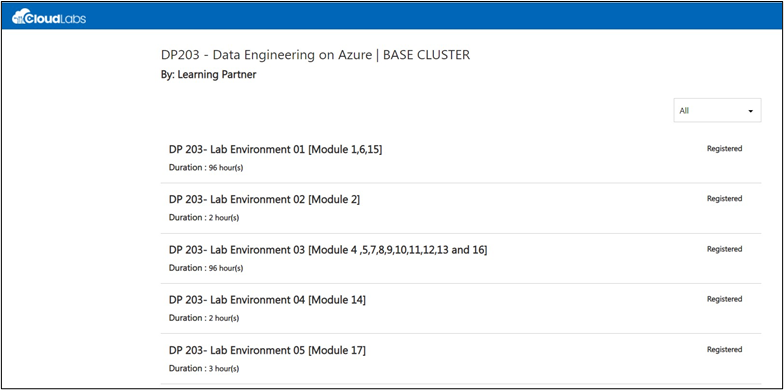Open Lab Environment 01 Module 1,6,15
Viewport: 784px width, 390px height.
point(276,149)
